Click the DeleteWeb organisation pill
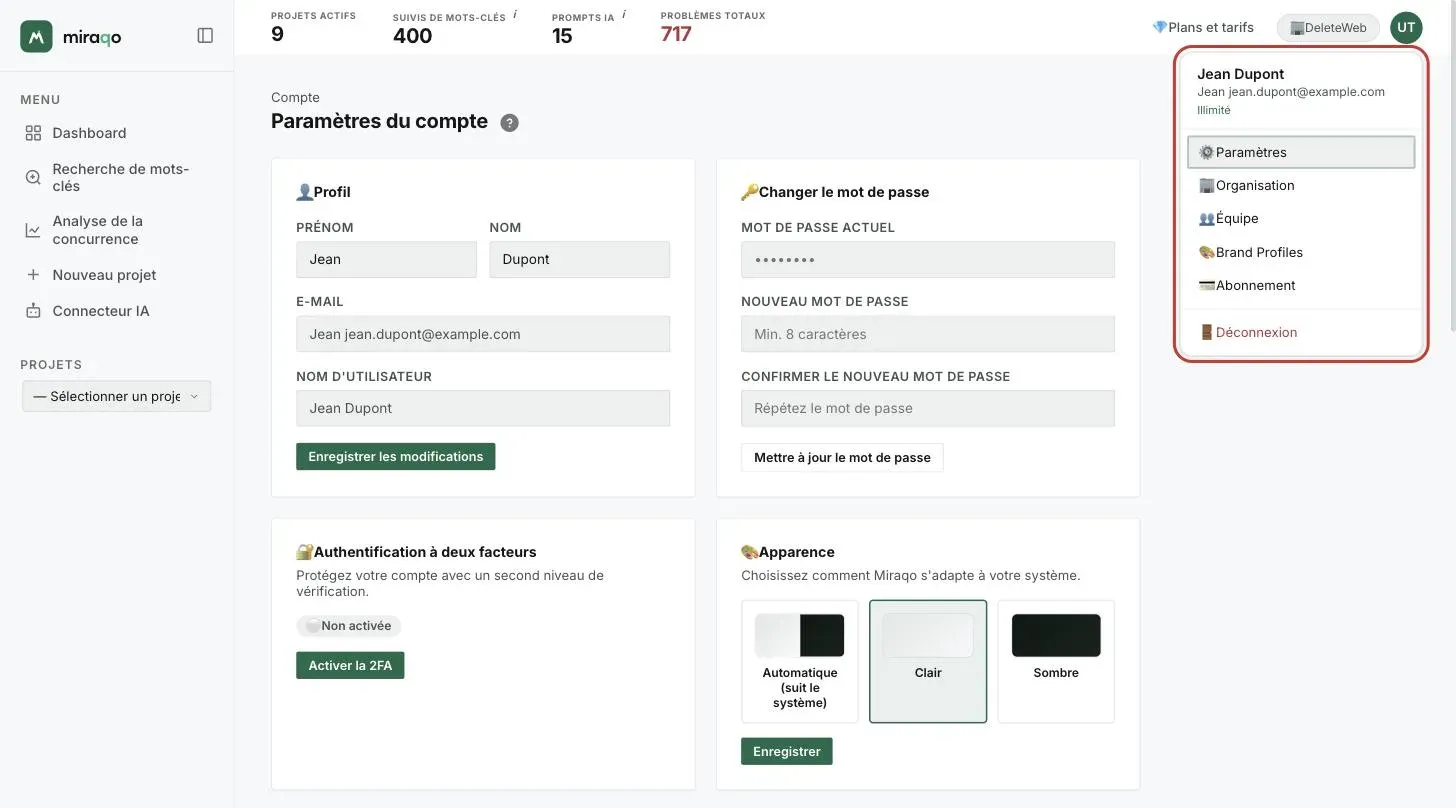1456x808 pixels. click(1328, 27)
